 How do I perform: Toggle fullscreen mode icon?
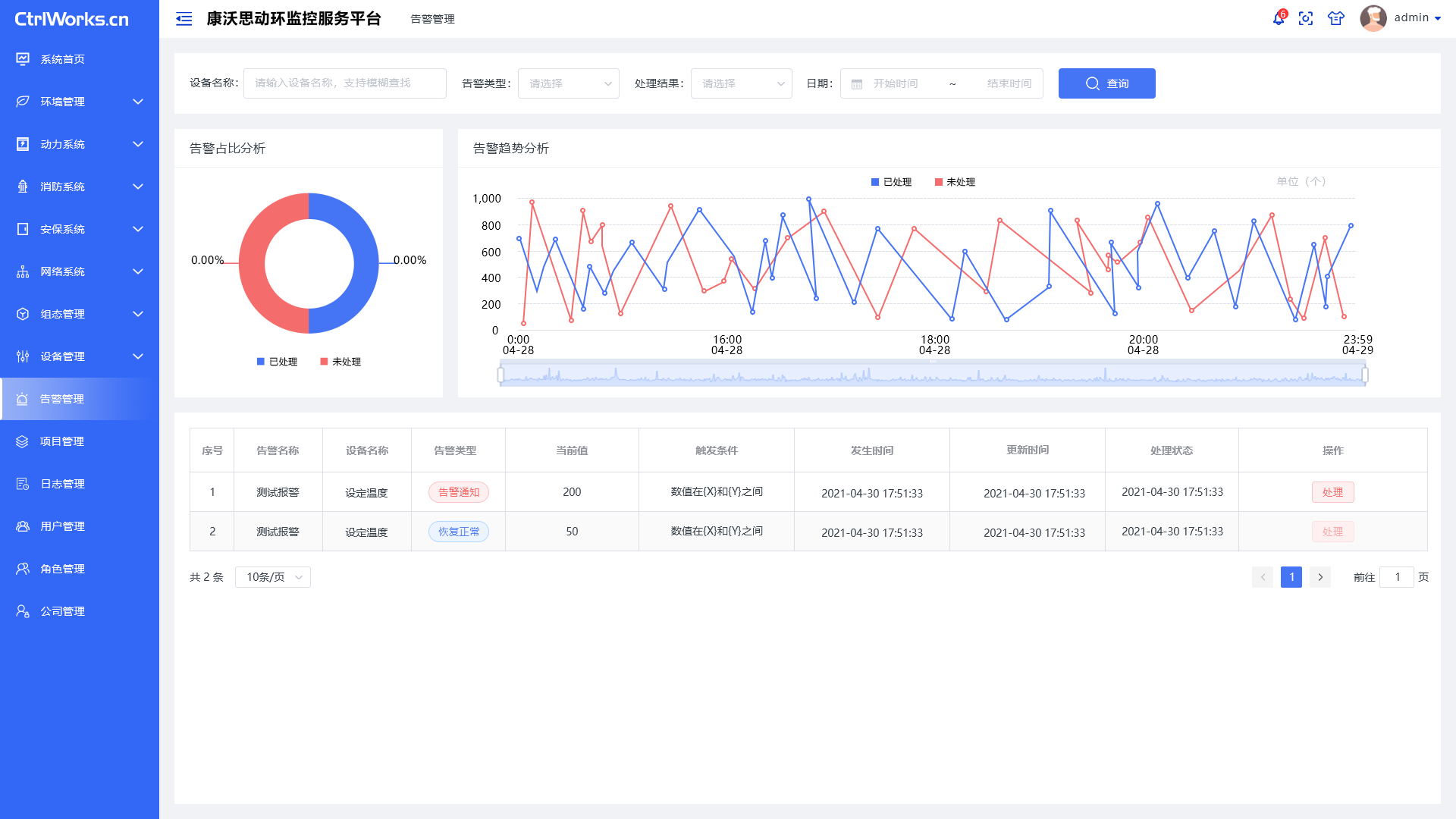pyautogui.click(x=1306, y=19)
